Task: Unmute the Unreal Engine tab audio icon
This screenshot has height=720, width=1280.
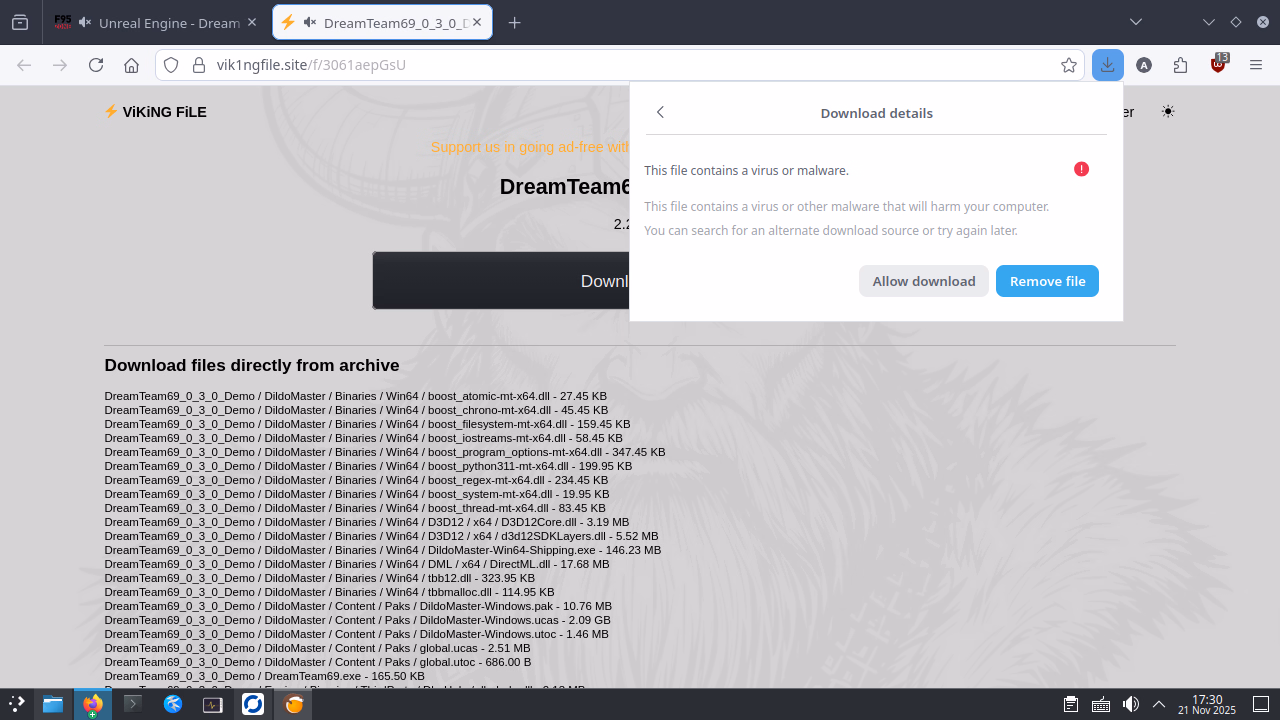Action: click(x=85, y=22)
